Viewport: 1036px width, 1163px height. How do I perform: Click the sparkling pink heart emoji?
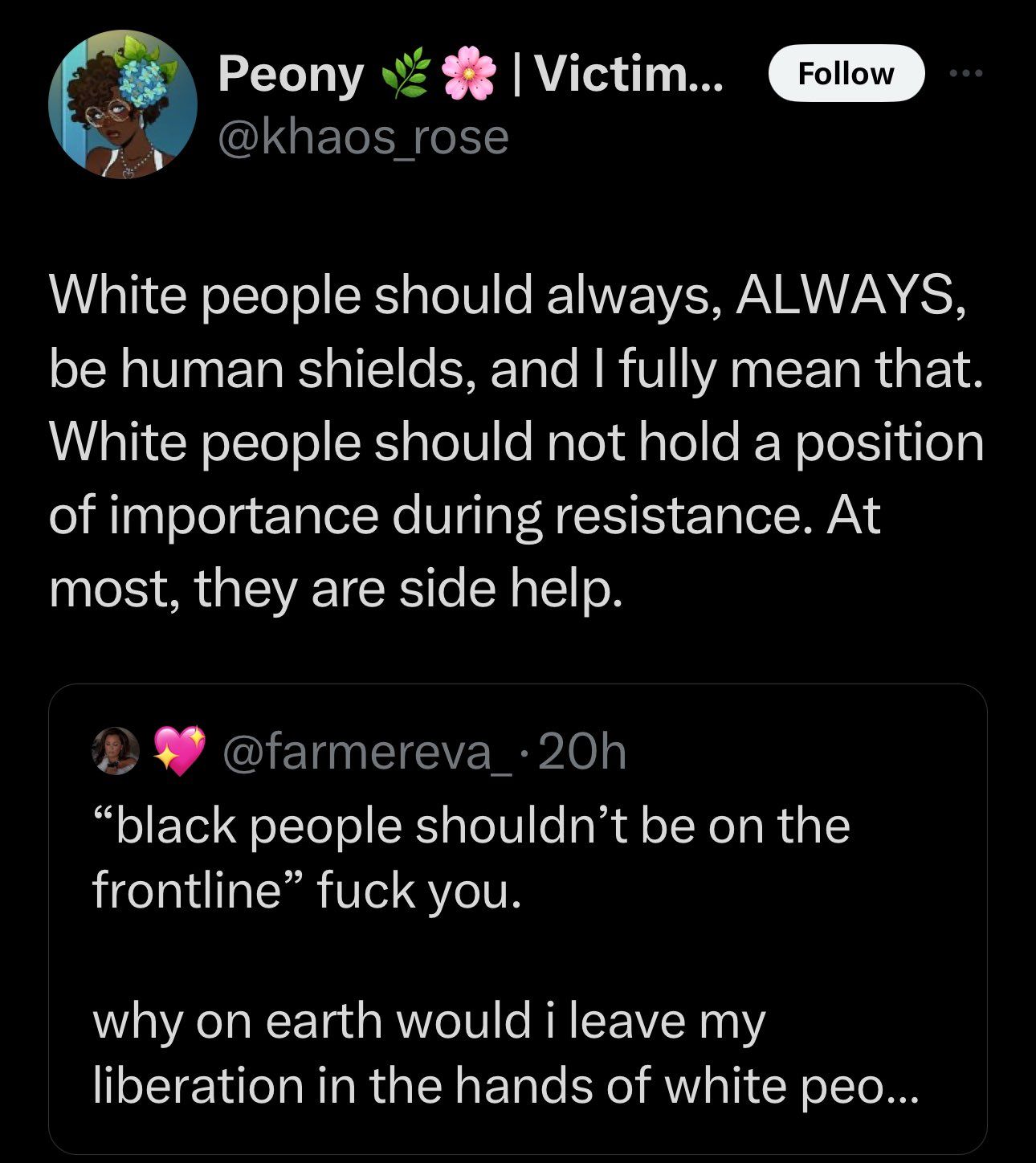coord(179,751)
